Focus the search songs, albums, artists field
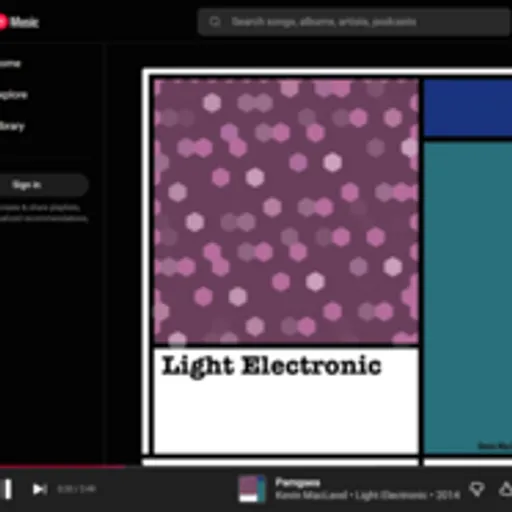 (355, 22)
